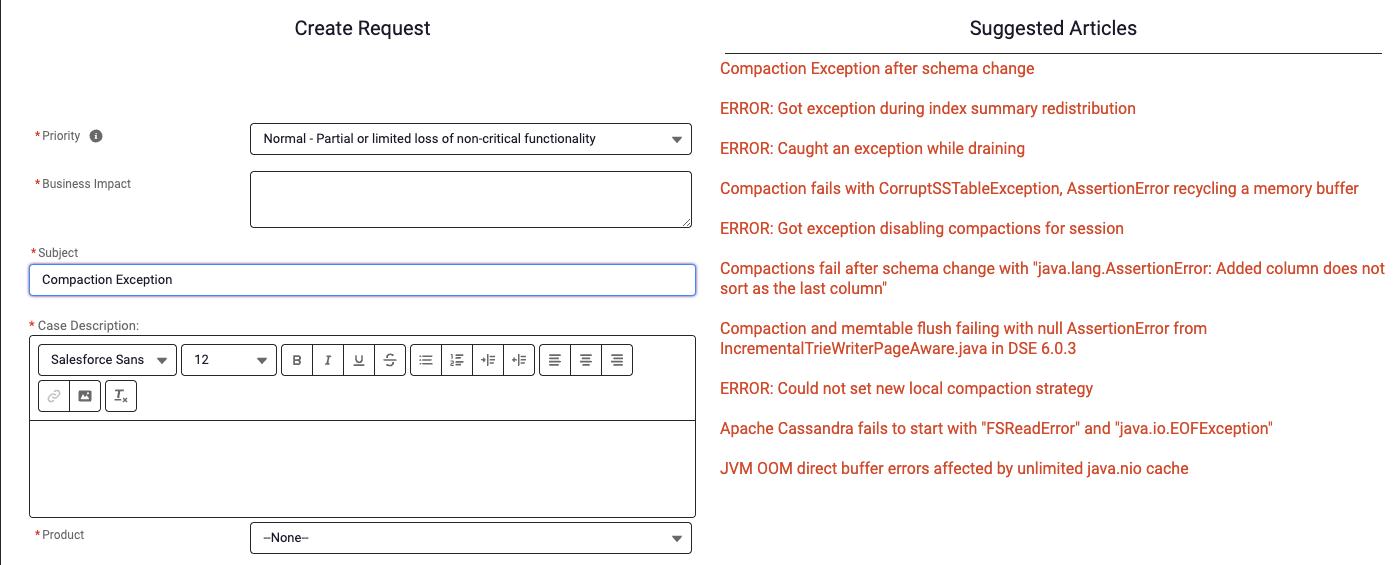Open 'Could not set new local compaction strategy' article

(906, 389)
